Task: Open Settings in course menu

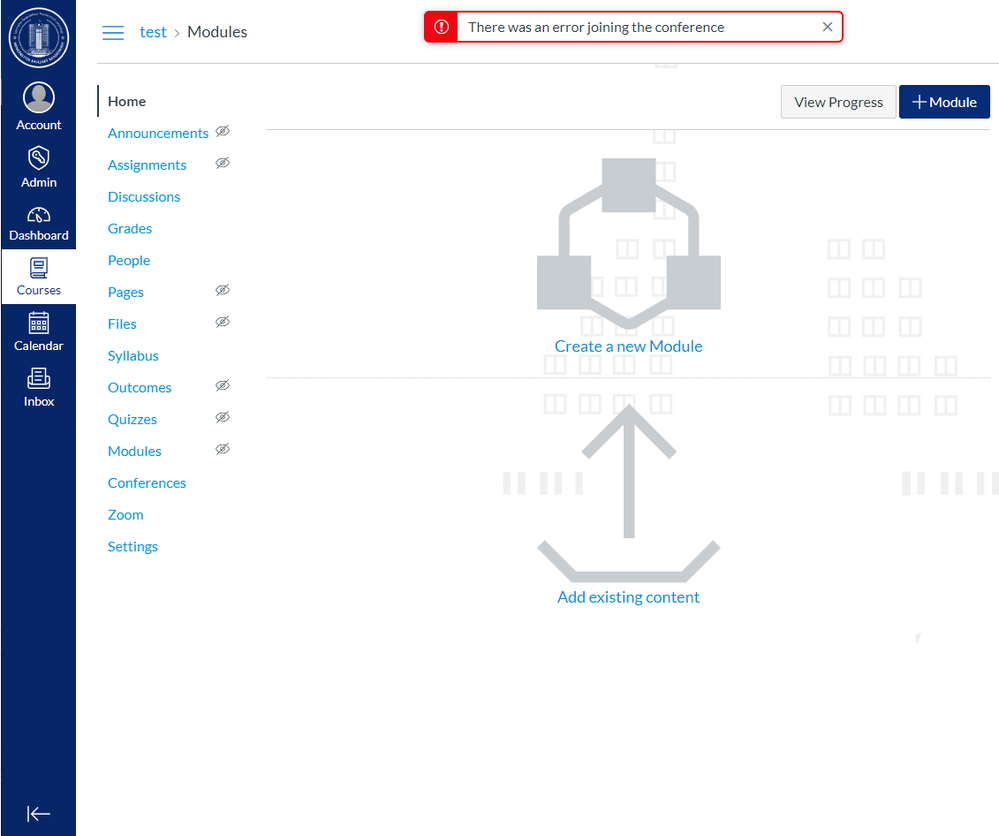Action: (133, 547)
